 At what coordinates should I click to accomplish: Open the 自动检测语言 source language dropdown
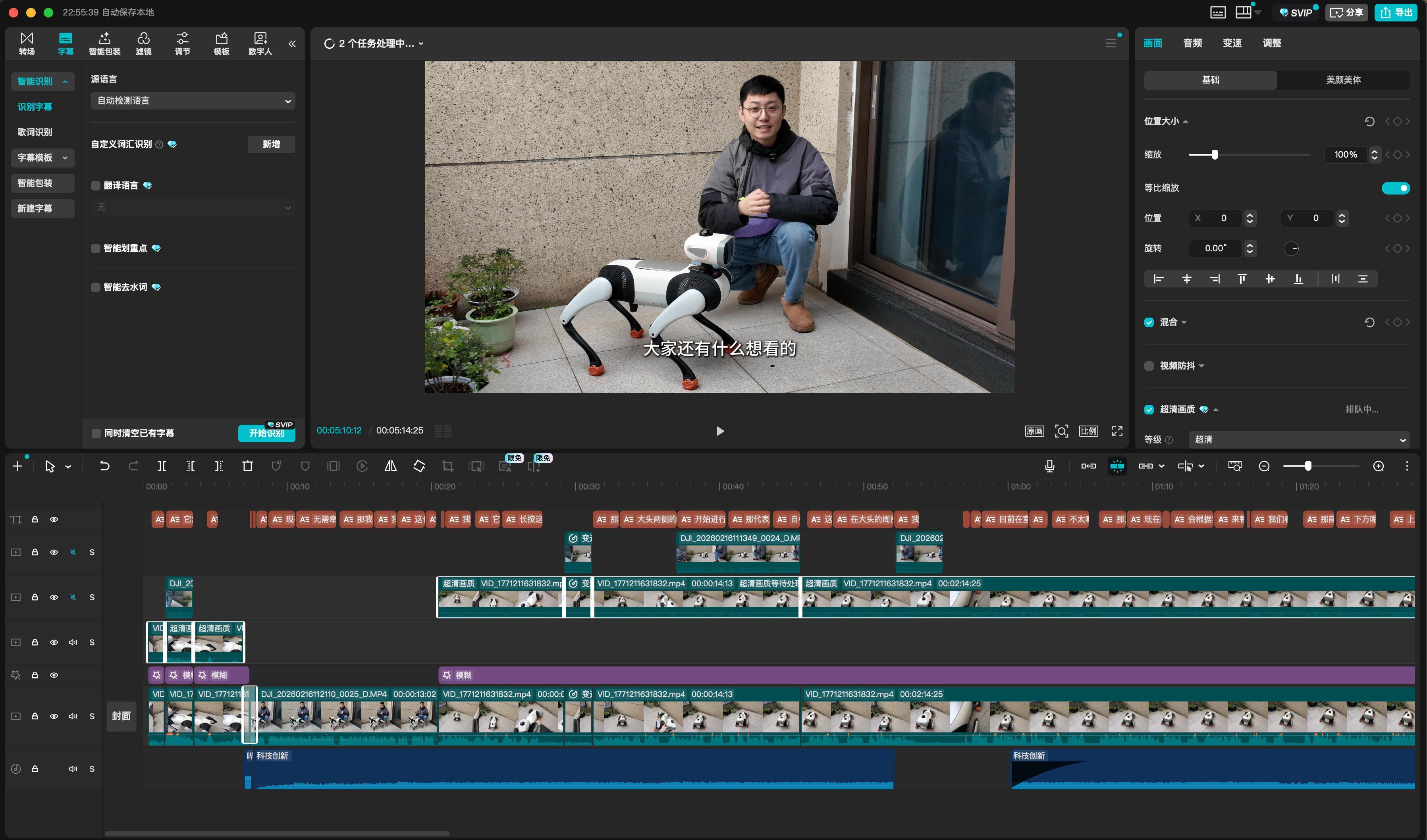coord(193,101)
